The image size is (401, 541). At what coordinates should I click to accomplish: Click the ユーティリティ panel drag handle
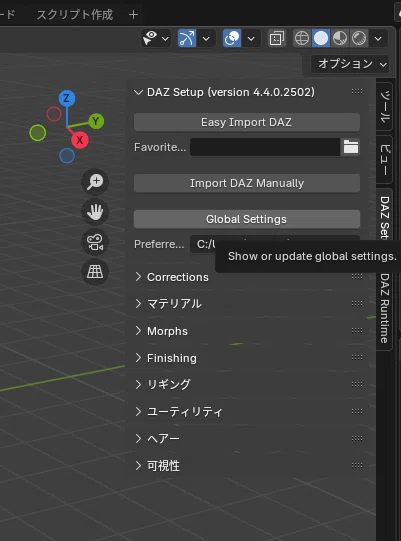click(357, 411)
